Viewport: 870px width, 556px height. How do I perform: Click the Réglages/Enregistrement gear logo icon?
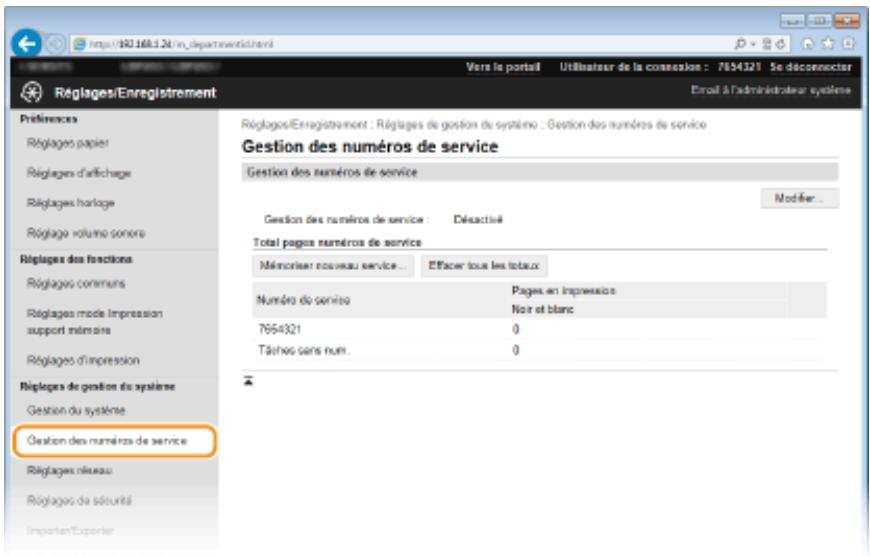[x=32, y=92]
